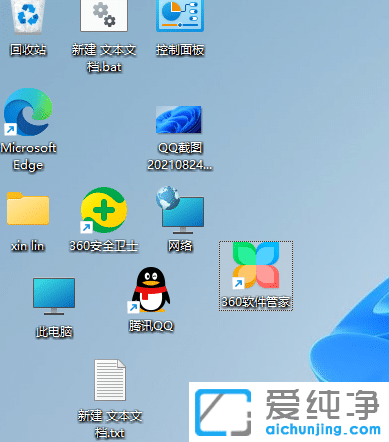
Task: Click the "新建 文本文档.txt" file name
Action: click(110, 424)
